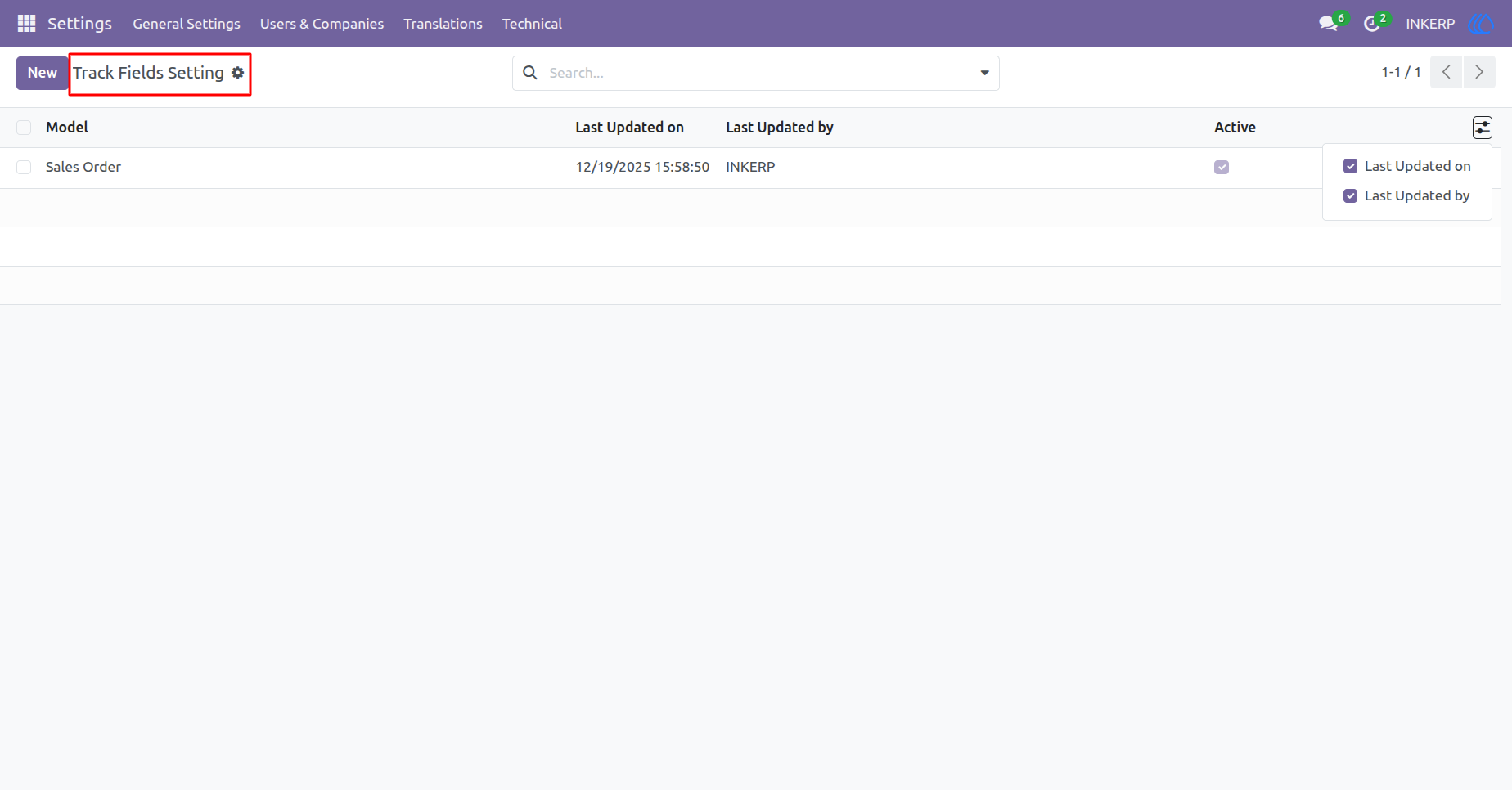Open the INKERP user menu

1430,24
